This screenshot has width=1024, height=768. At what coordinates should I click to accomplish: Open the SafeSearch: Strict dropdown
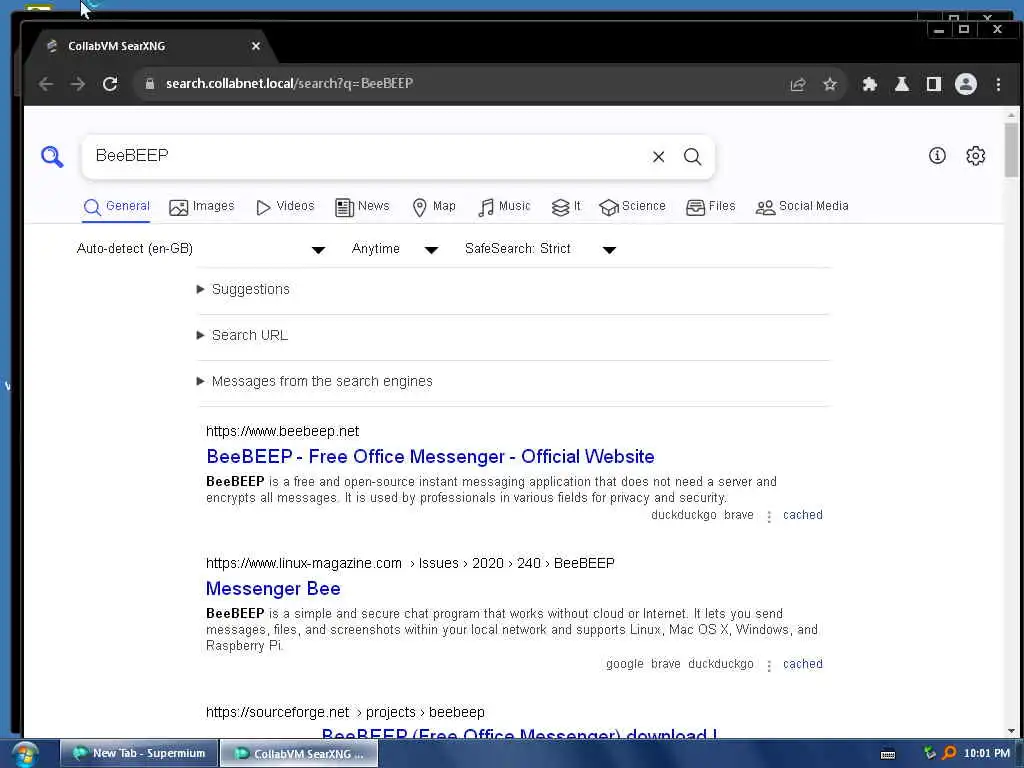[x=540, y=249]
